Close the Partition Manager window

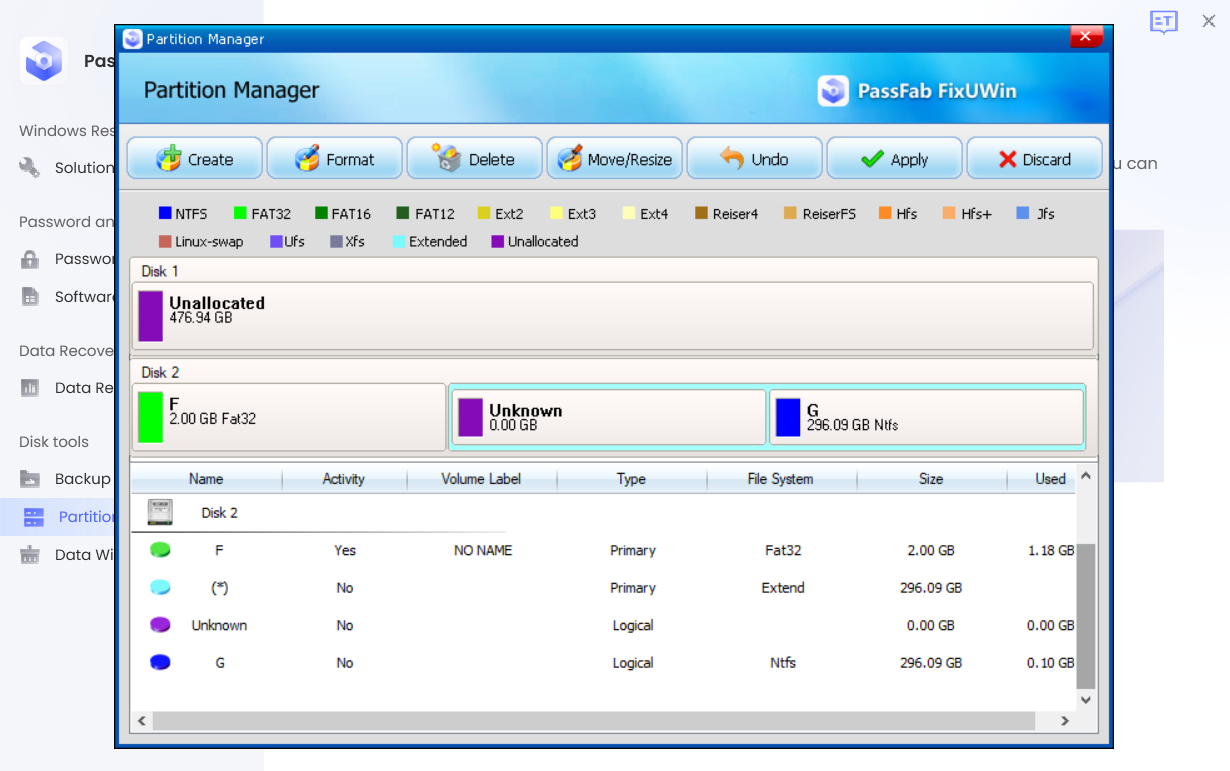(1086, 37)
